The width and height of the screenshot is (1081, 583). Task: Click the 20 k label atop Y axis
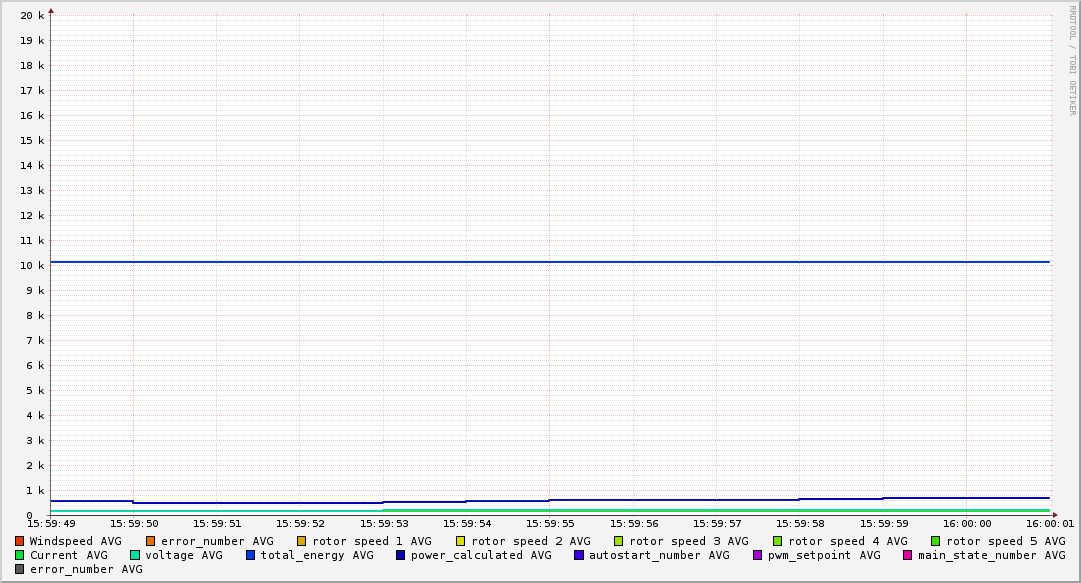[34, 15]
